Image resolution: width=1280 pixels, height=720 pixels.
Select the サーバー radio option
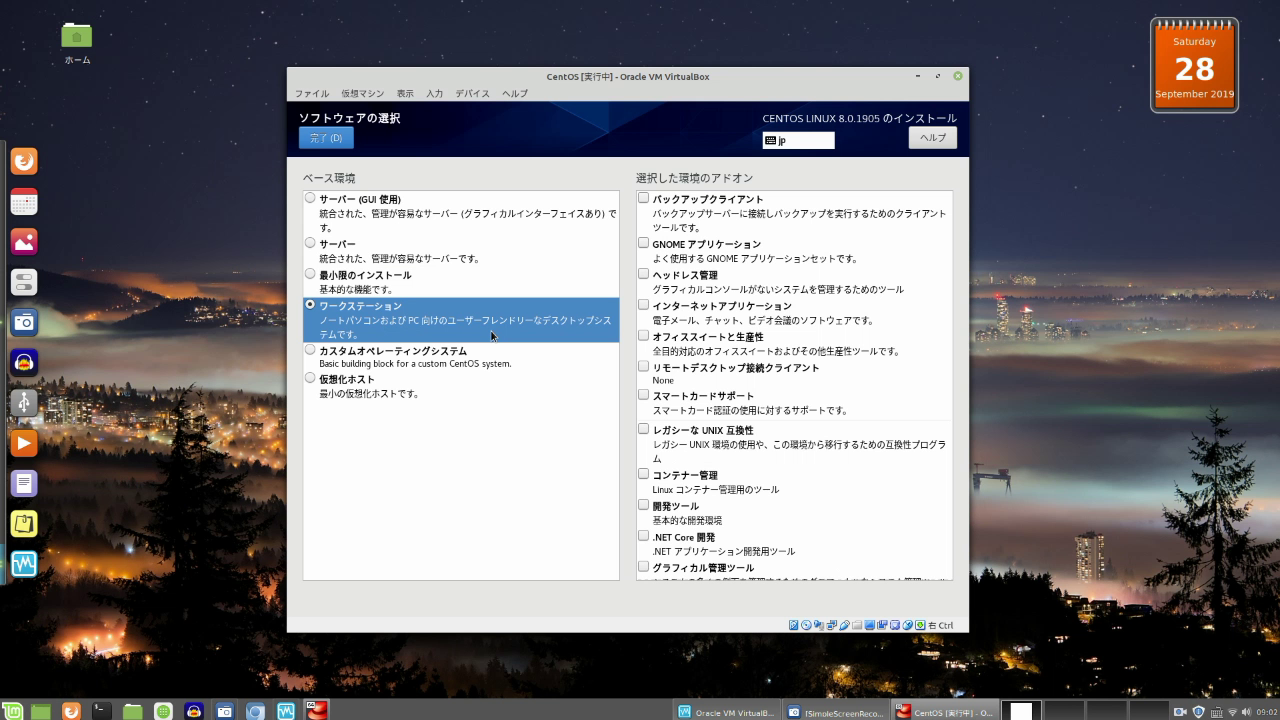tap(310, 243)
